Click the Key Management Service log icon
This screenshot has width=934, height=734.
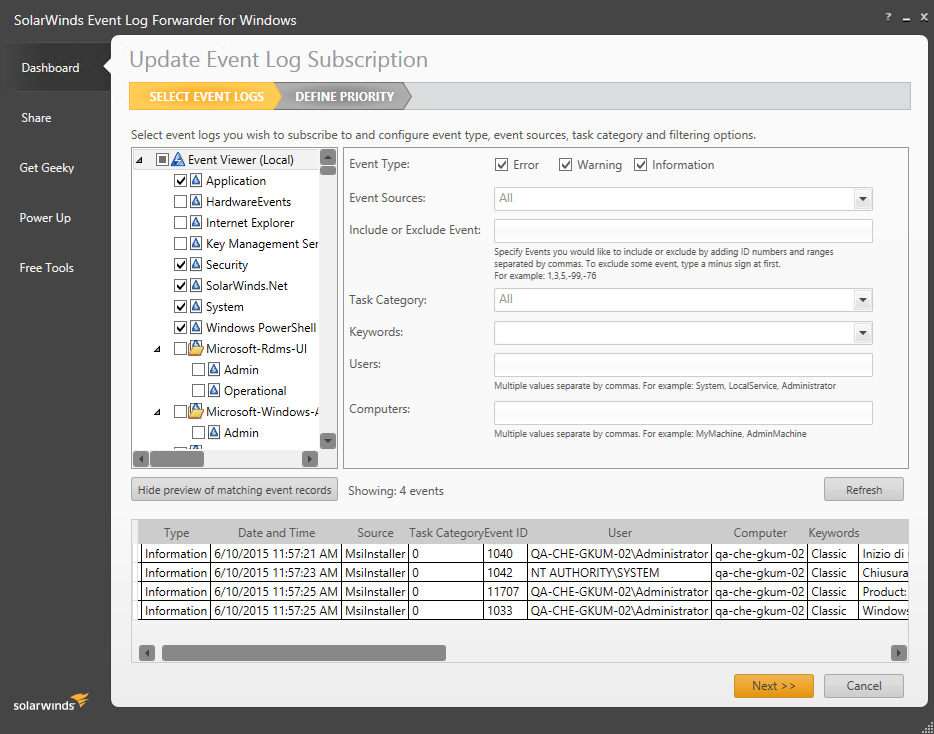click(197, 244)
